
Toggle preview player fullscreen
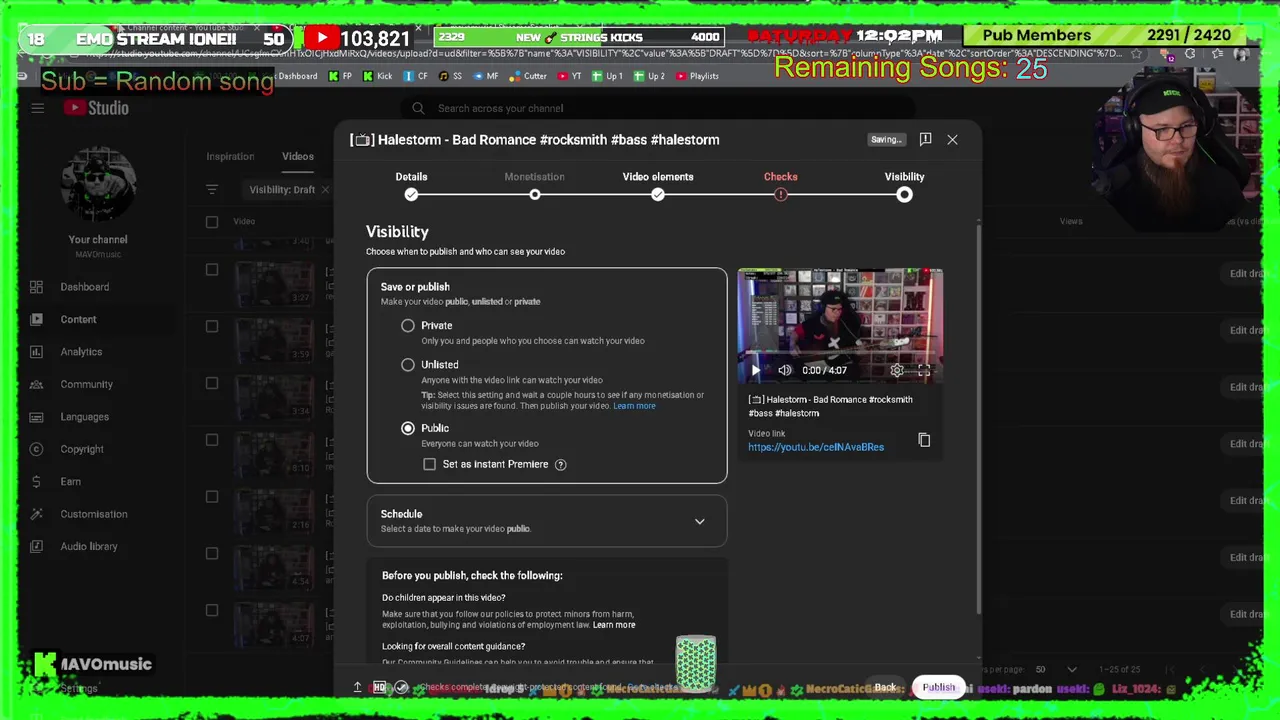click(x=924, y=370)
